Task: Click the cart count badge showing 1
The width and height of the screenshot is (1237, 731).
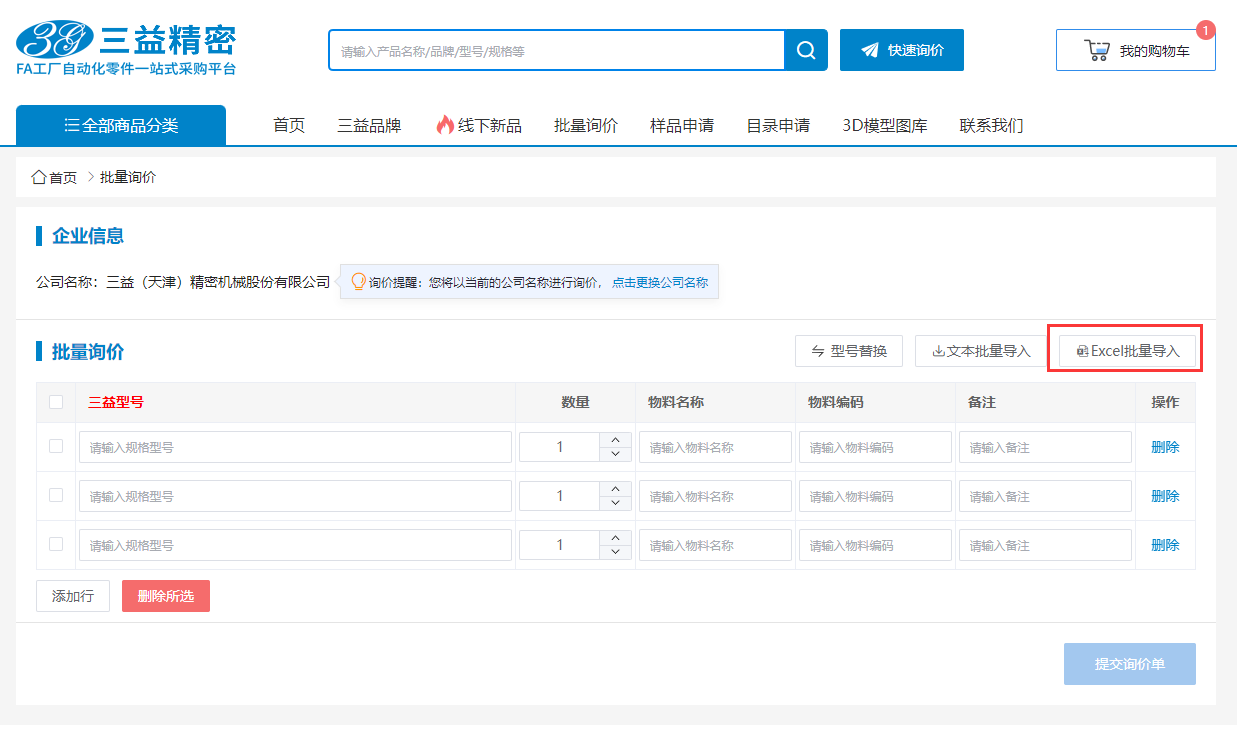Action: coord(1206,30)
